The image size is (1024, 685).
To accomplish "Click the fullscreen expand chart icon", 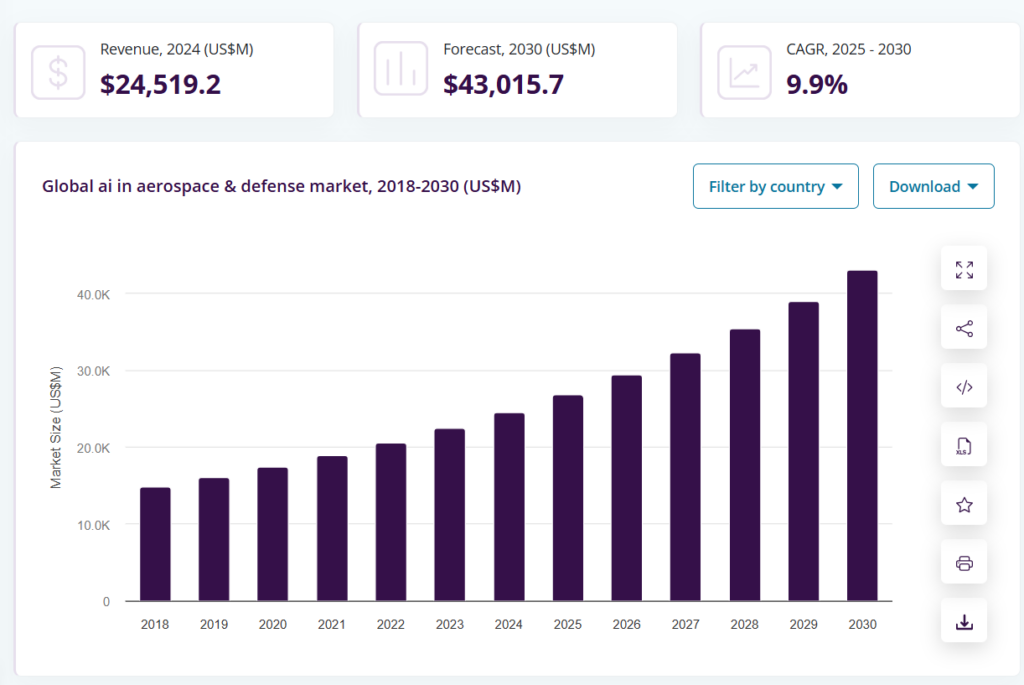I will point(964,269).
